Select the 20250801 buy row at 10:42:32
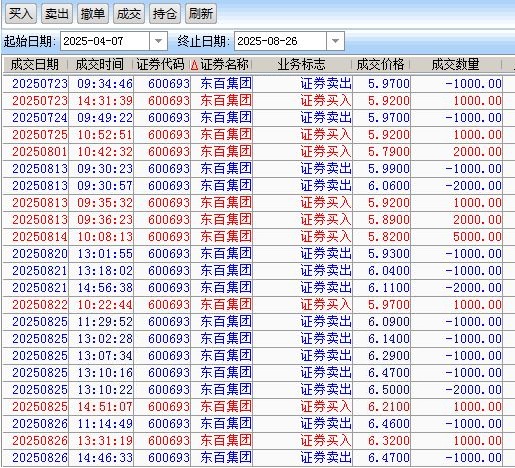Viewport: 515px width, 468px height. click(253, 152)
